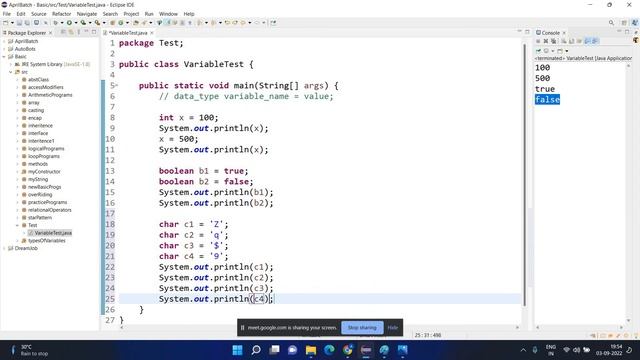Image resolution: width=640 pixels, height=360 pixels.
Task: Open the Refactor menu
Action: click(61, 14)
